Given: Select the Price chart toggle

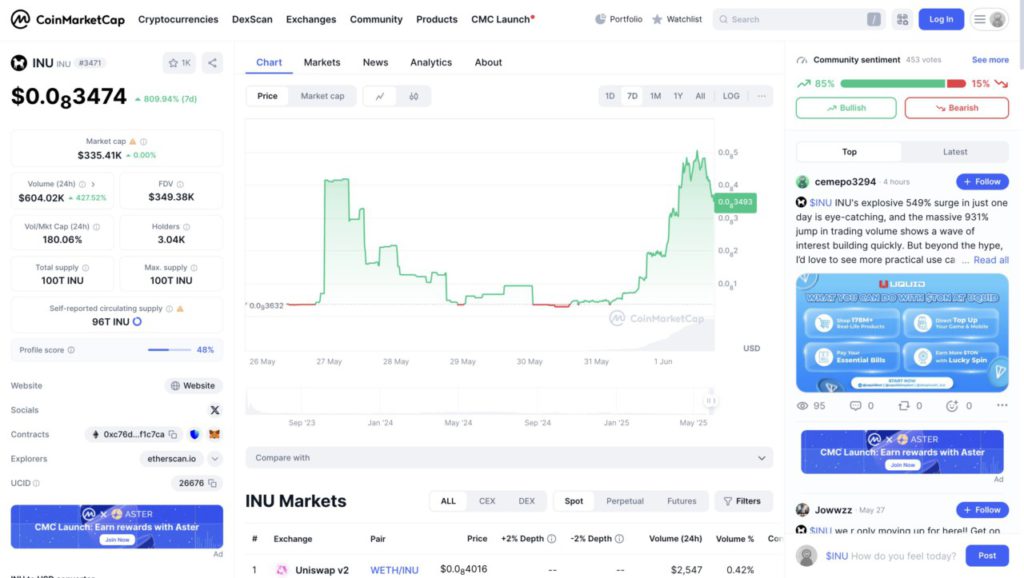Looking at the screenshot, I should (267, 96).
